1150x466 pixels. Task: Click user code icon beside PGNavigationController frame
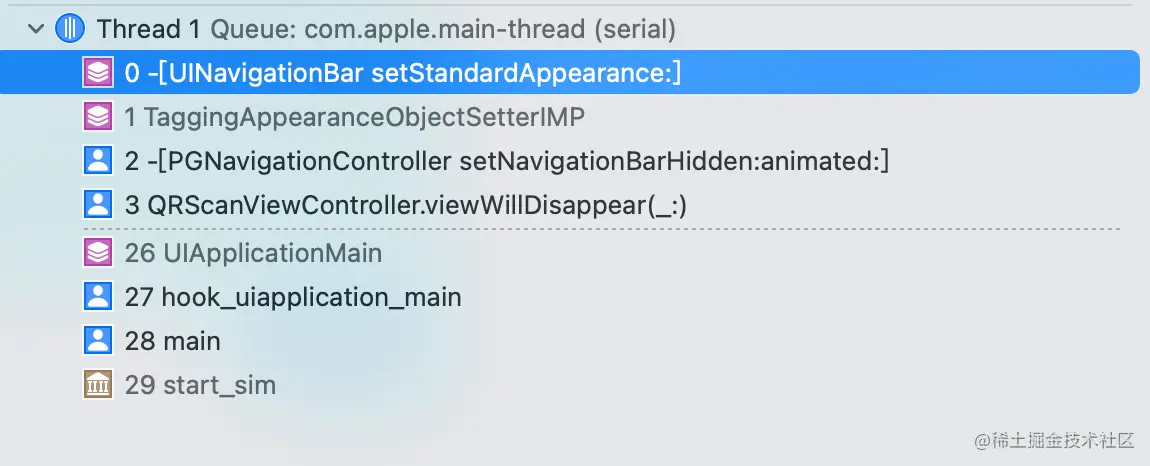[x=97, y=161]
